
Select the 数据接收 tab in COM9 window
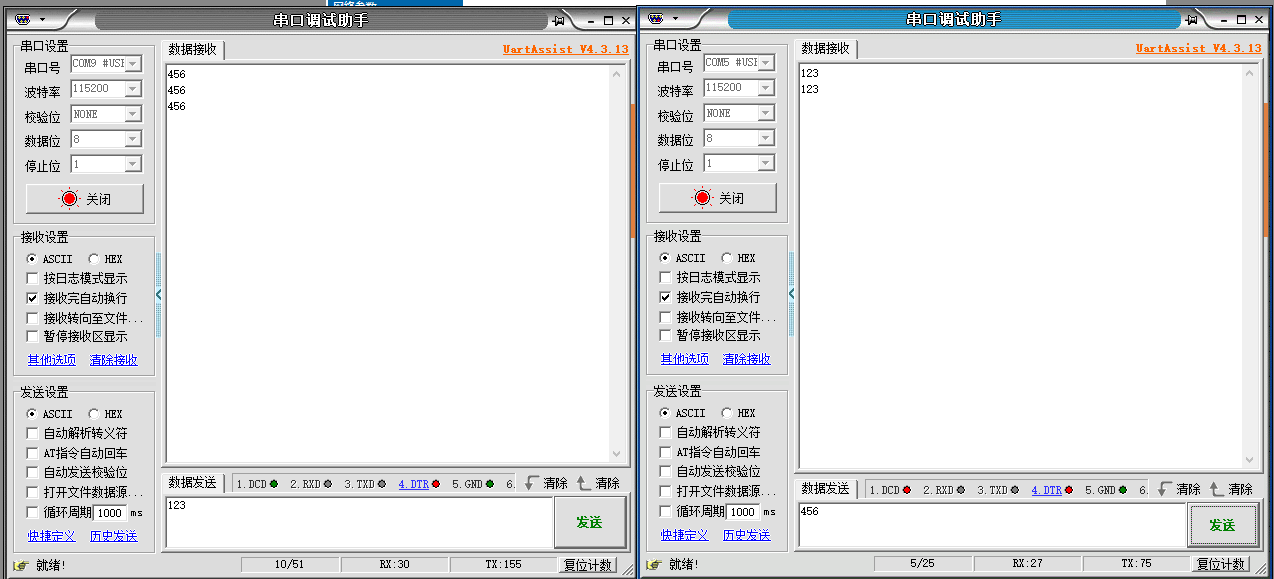[x=192, y=49]
